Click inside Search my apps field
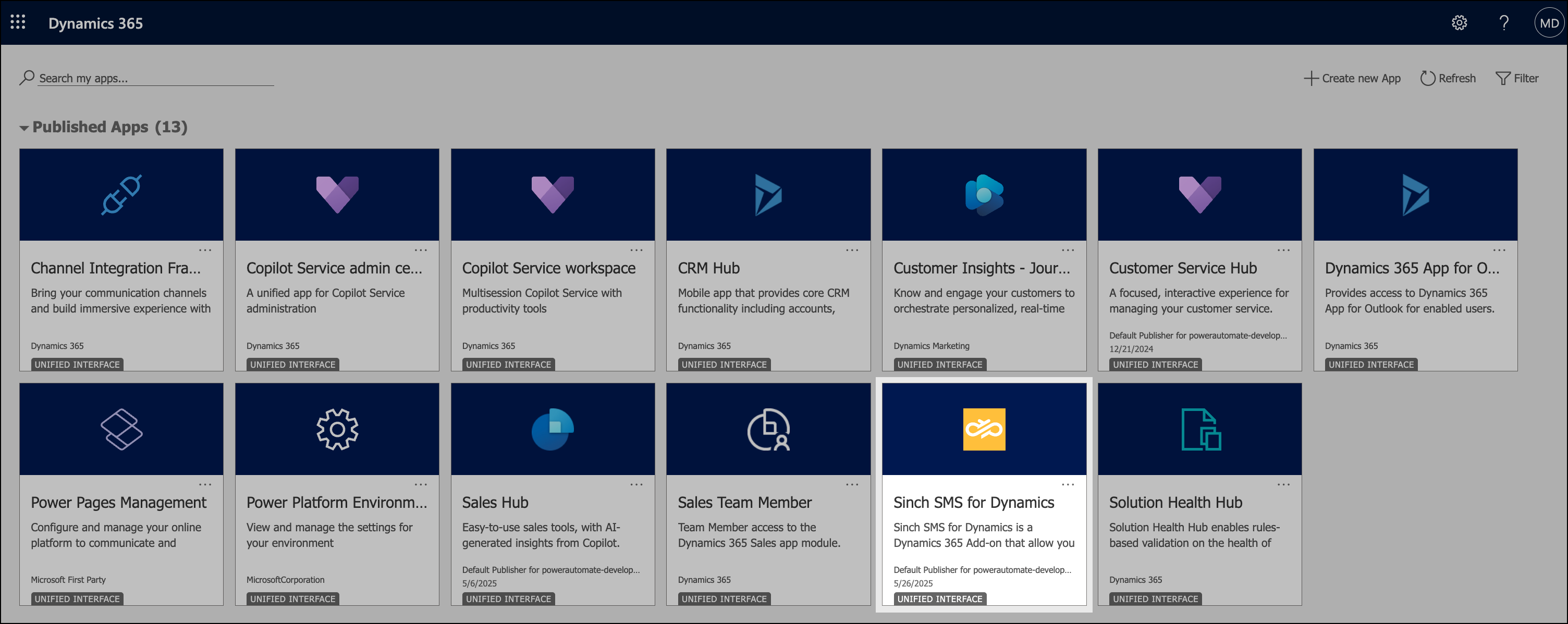Image resolution: width=1568 pixels, height=624 pixels. (156, 79)
